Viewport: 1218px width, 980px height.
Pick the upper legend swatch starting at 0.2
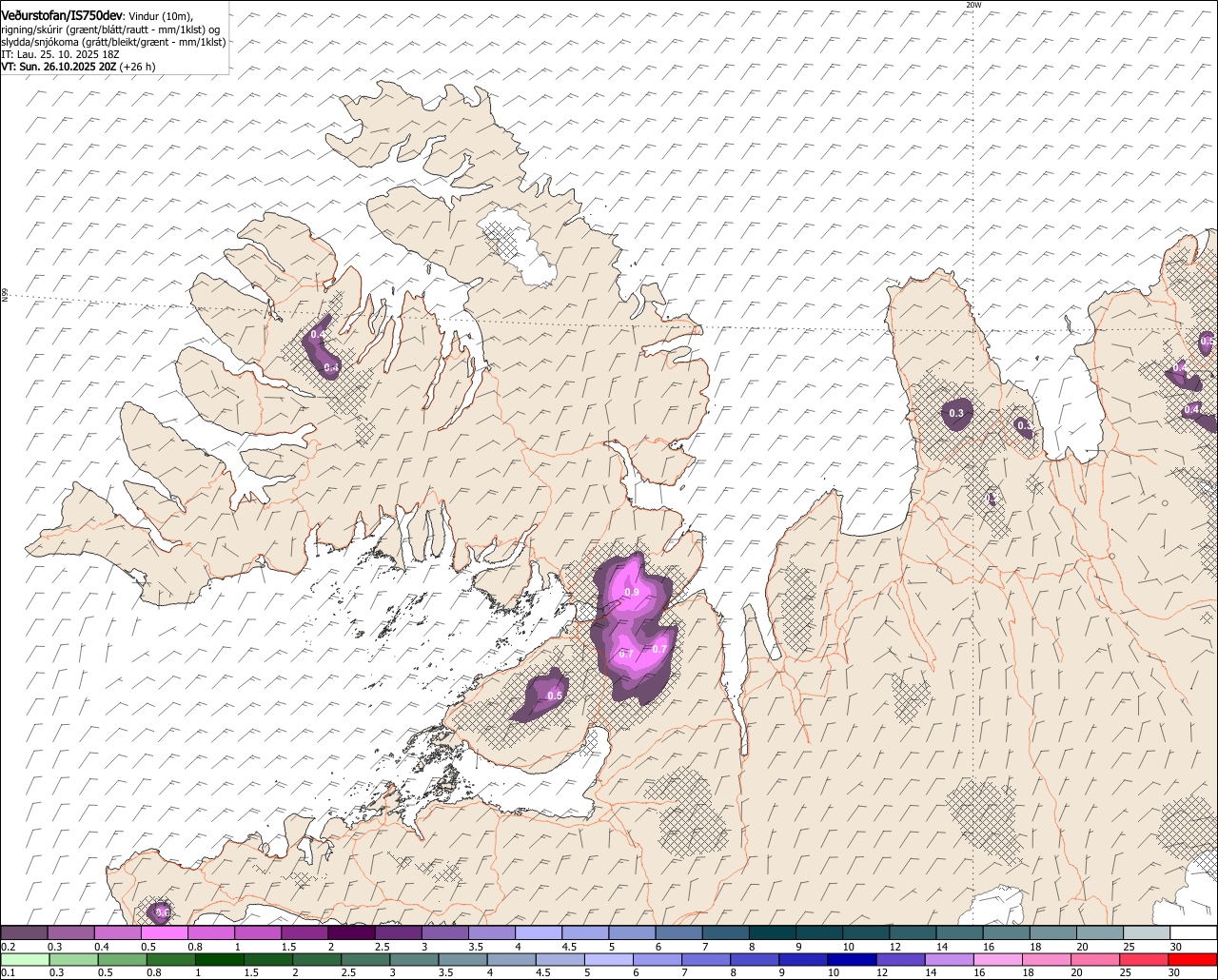pyautogui.click(x=24, y=933)
